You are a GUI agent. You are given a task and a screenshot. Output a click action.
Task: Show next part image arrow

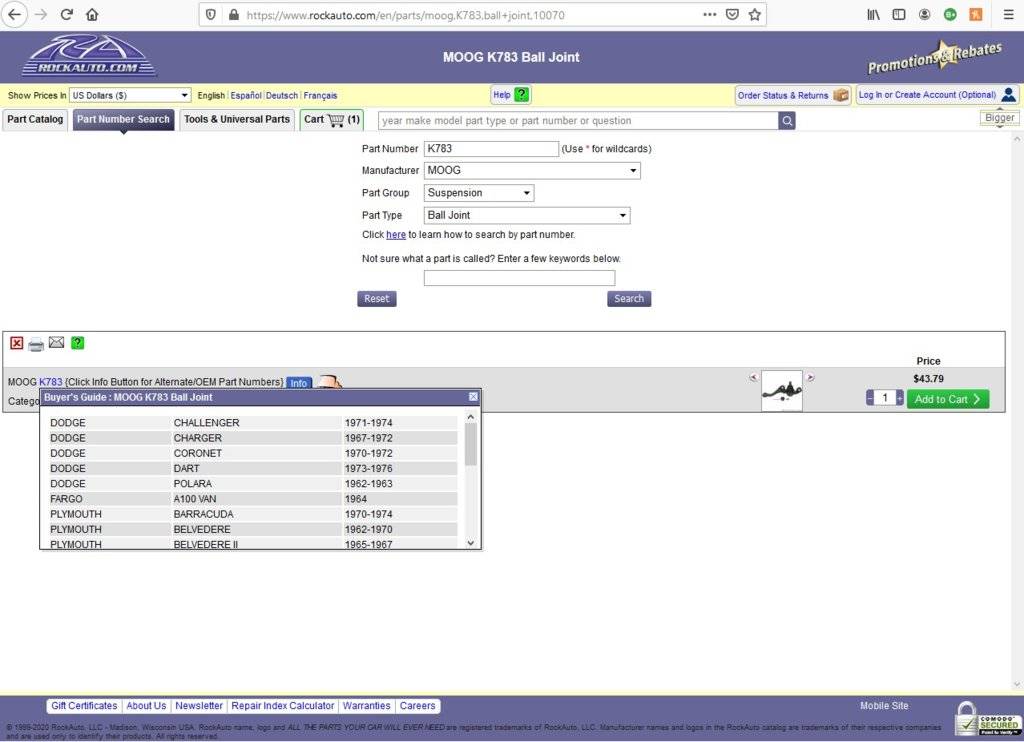click(x=811, y=378)
